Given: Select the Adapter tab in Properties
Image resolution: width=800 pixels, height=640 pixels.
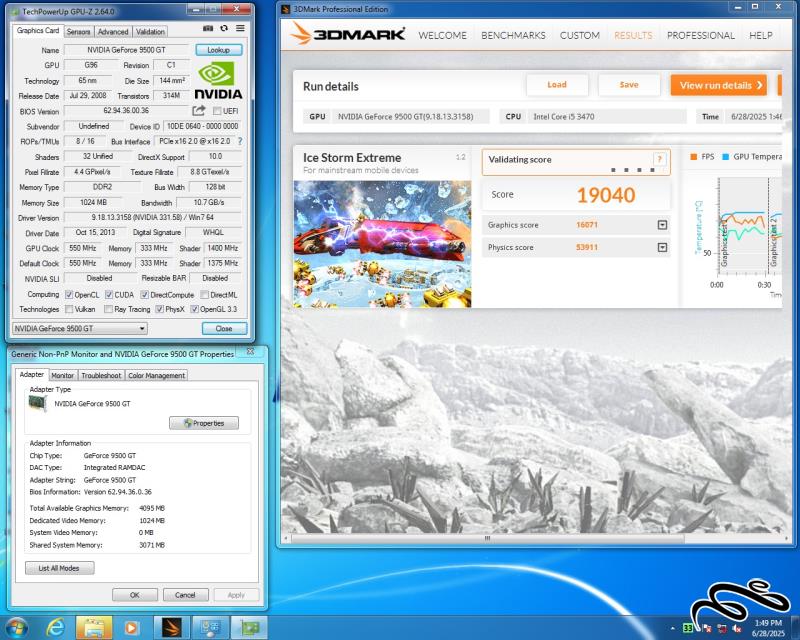Looking at the screenshot, I should click(x=32, y=374).
